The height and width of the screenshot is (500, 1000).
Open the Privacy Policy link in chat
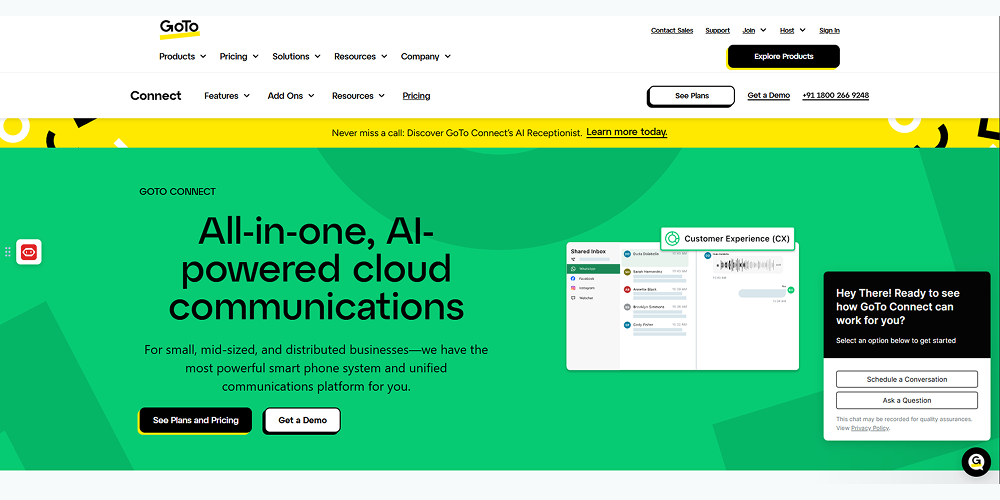(x=869, y=428)
